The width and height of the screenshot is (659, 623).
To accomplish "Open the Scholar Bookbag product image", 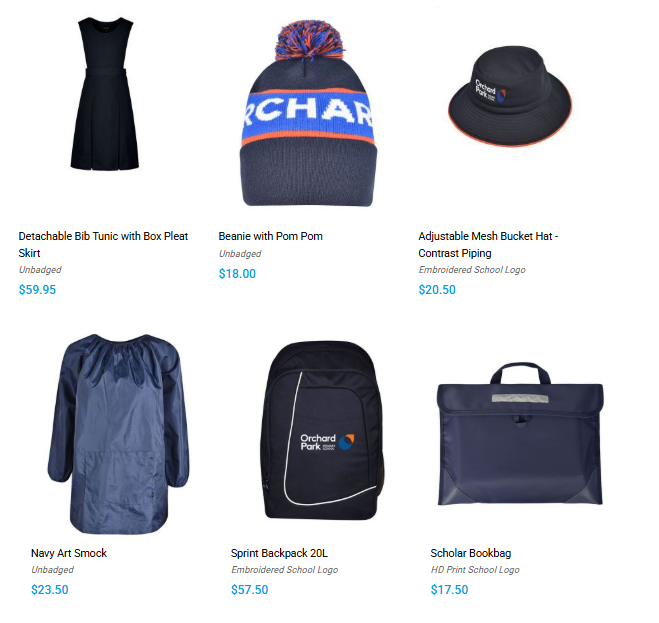I will pyautogui.click(x=520, y=433).
